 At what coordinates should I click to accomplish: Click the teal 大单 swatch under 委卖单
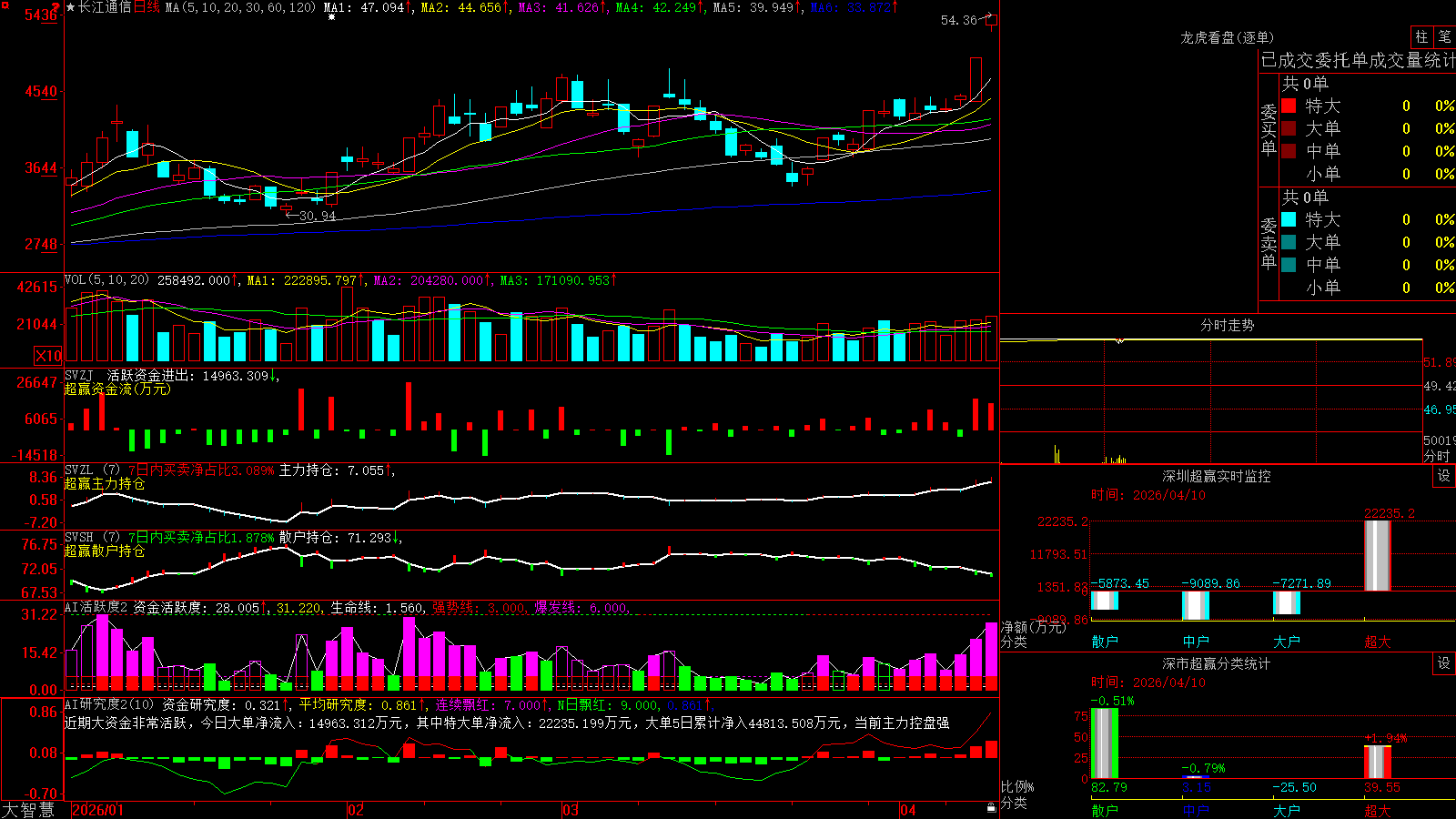1289,242
